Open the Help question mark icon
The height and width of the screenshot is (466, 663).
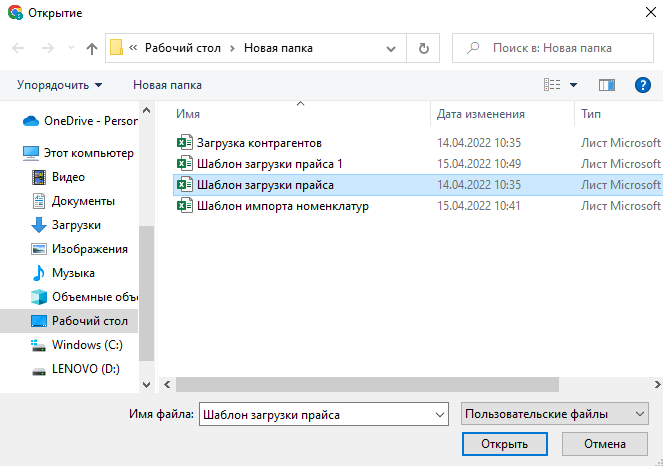643,85
